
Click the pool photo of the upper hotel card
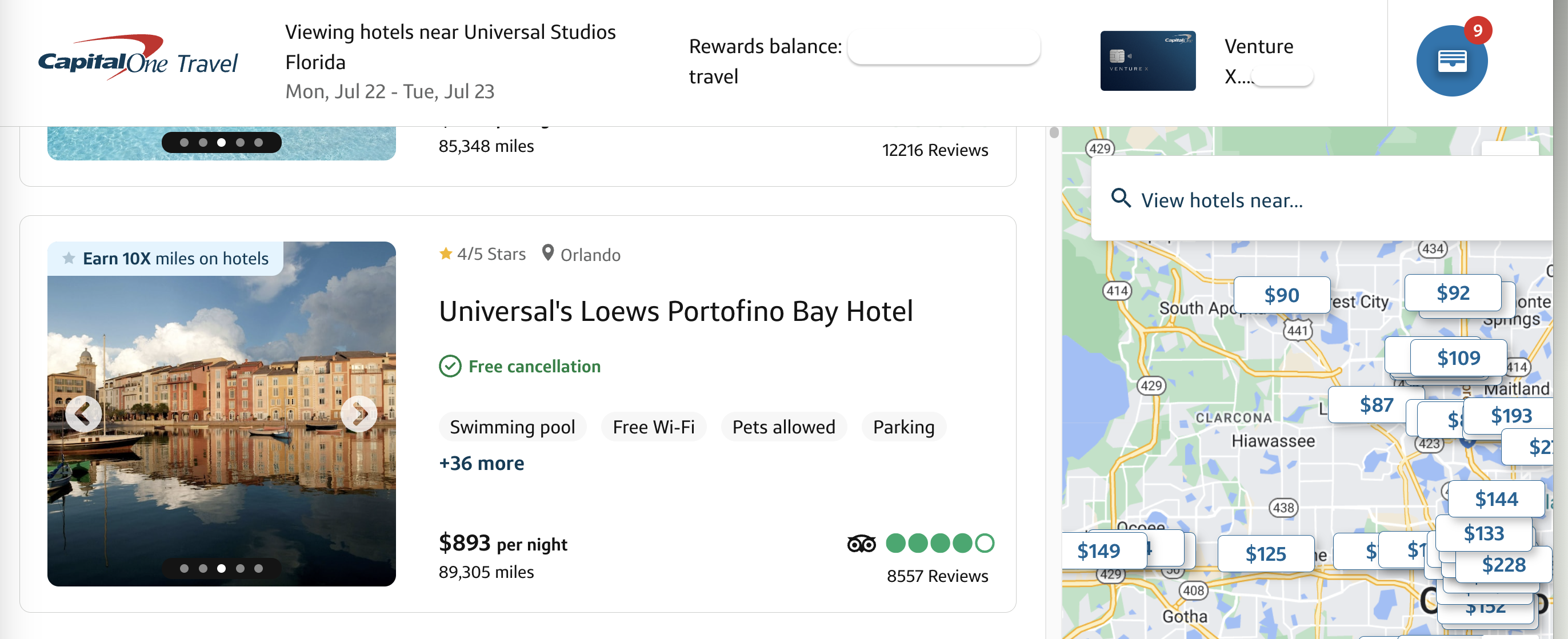coord(222,144)
